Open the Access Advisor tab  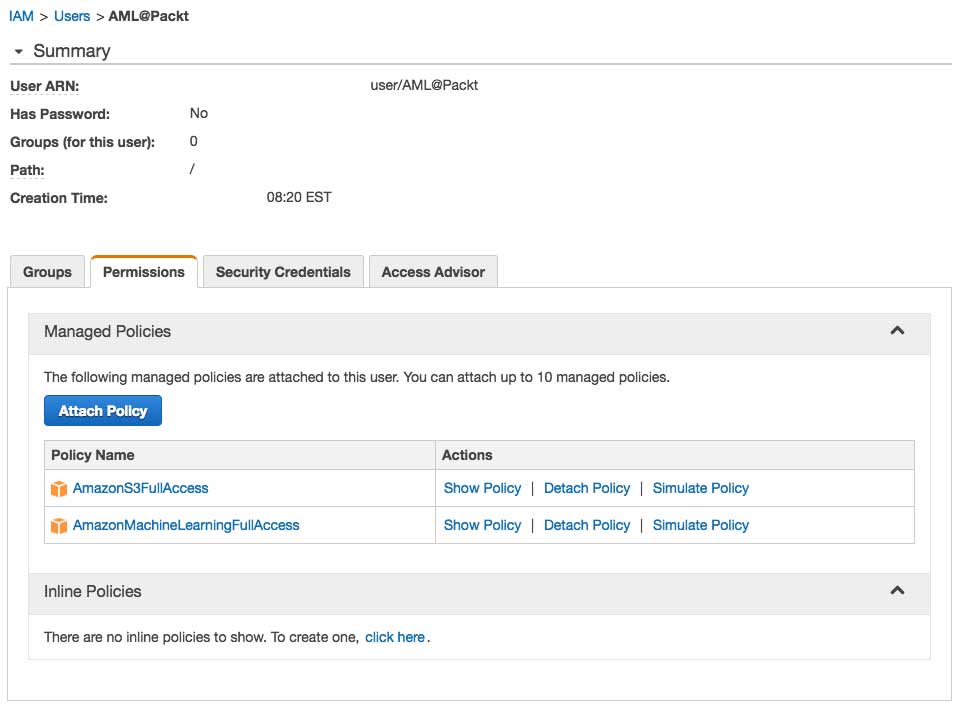click(433, 272)
